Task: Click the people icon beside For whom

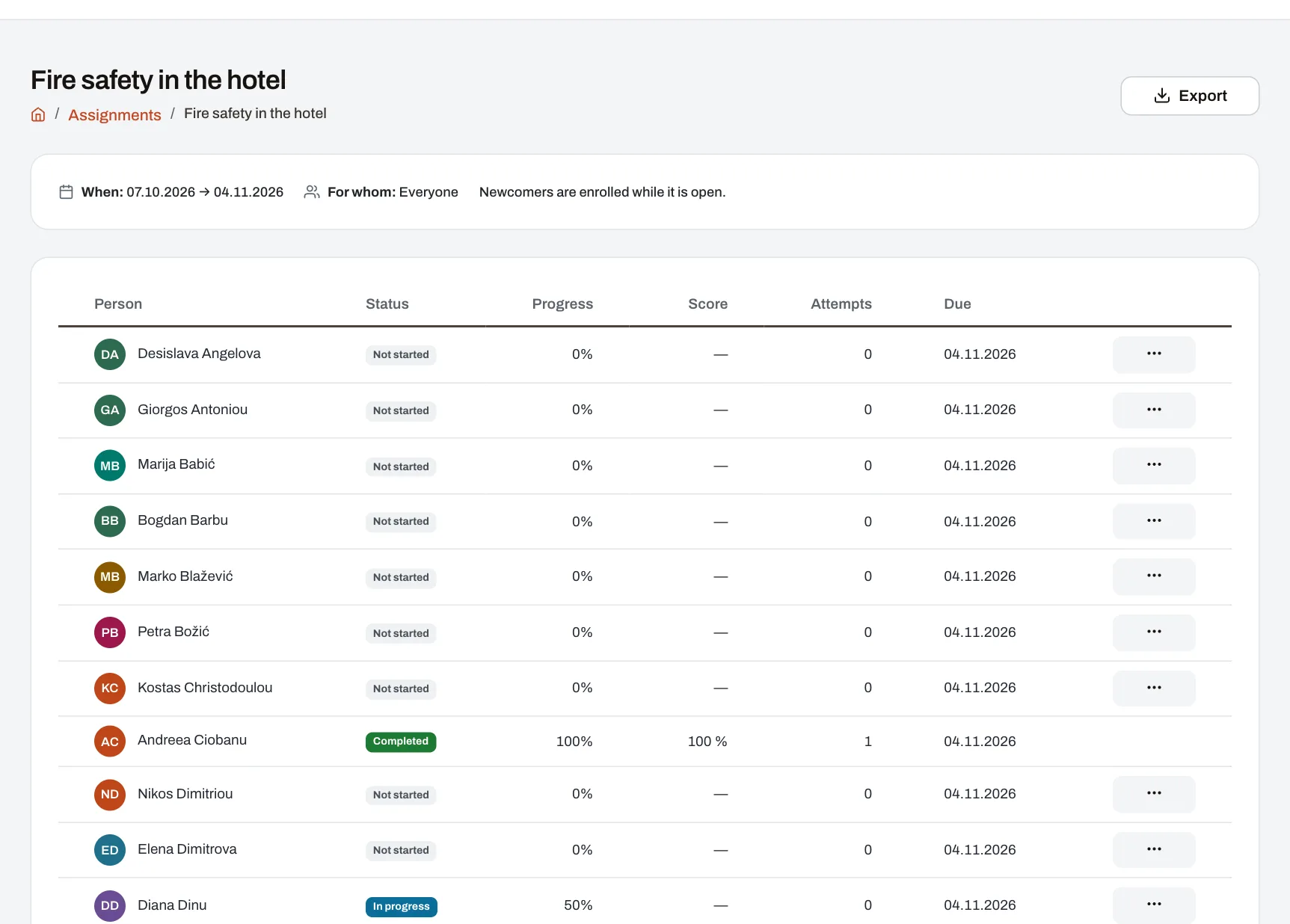Action: (x=312, y=192)
